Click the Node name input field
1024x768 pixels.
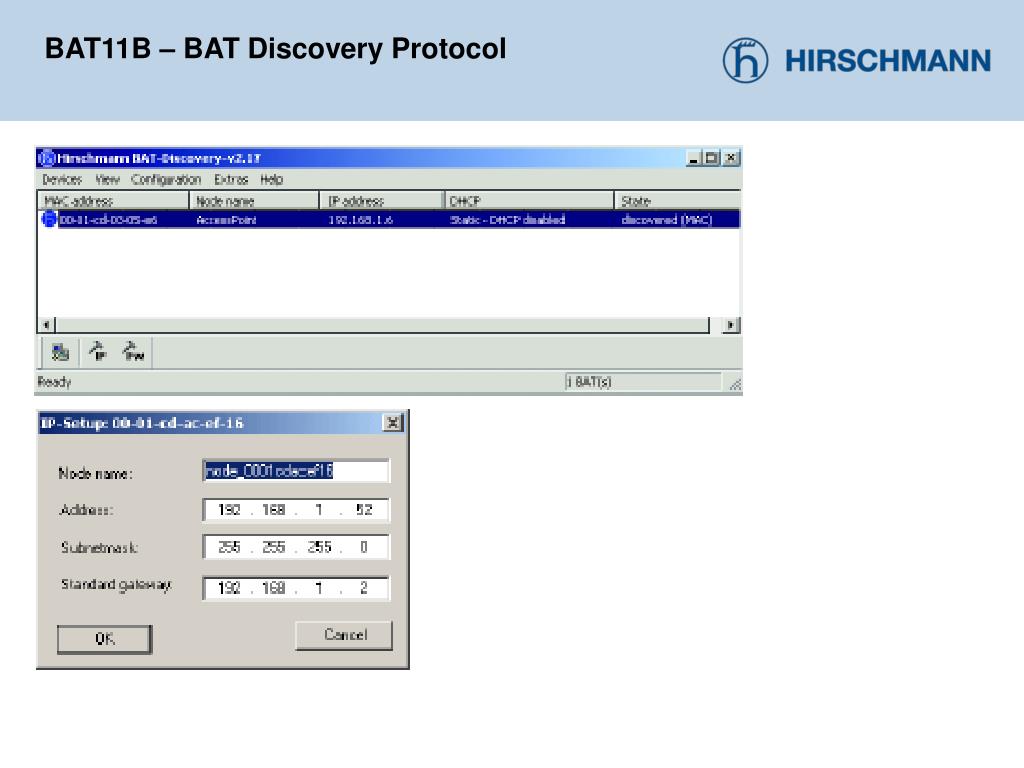click(296, 471)
